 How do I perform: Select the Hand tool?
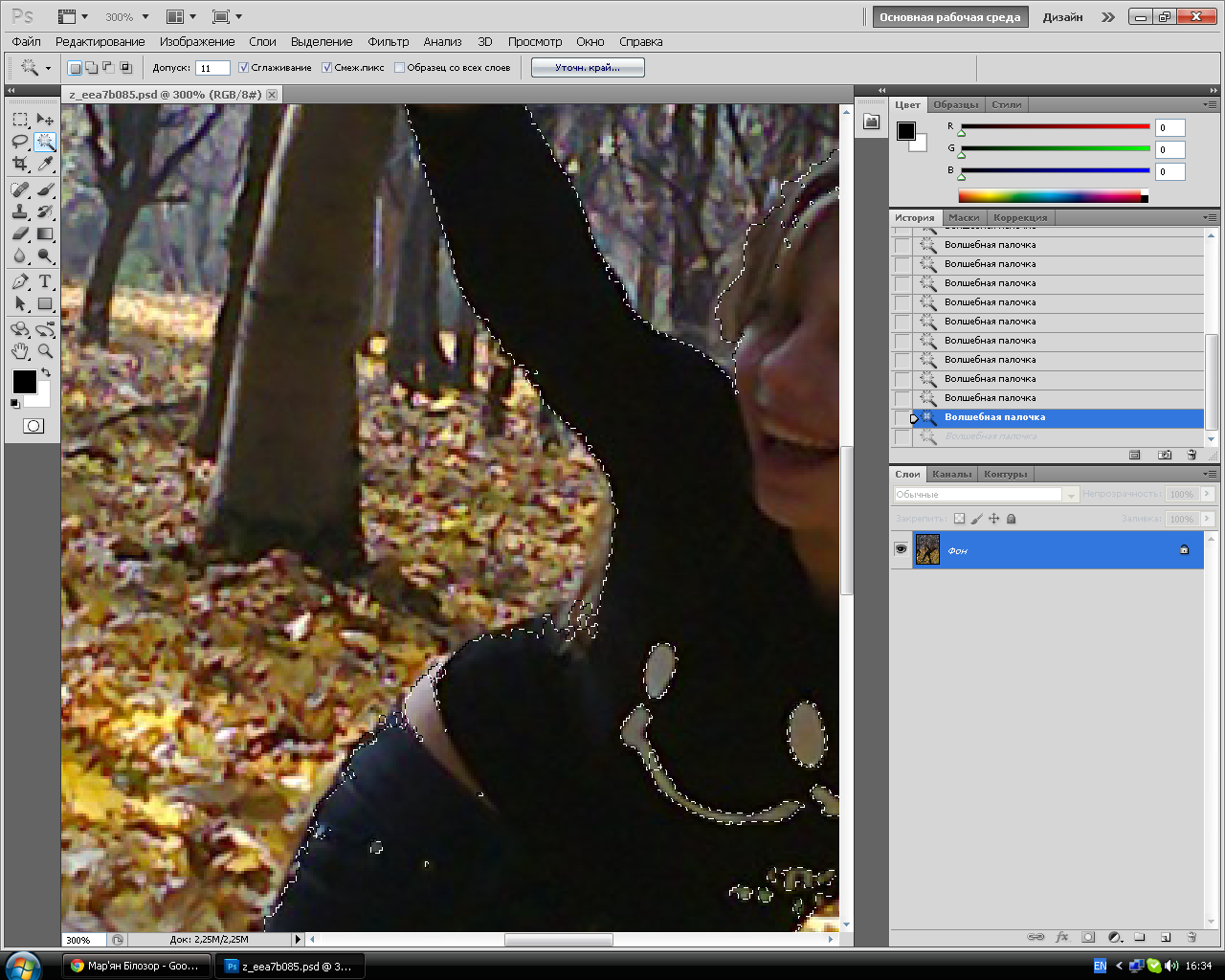pos(20,351)
